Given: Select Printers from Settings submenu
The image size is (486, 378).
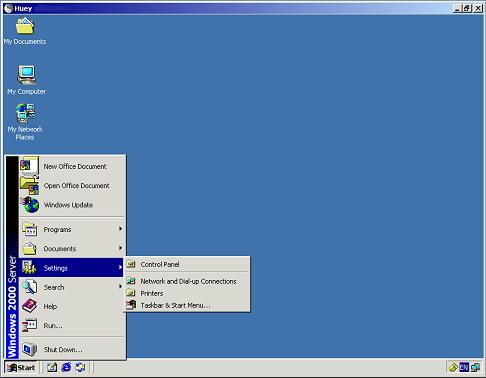Looking at the screenshot, I should [x=187, y=293].
